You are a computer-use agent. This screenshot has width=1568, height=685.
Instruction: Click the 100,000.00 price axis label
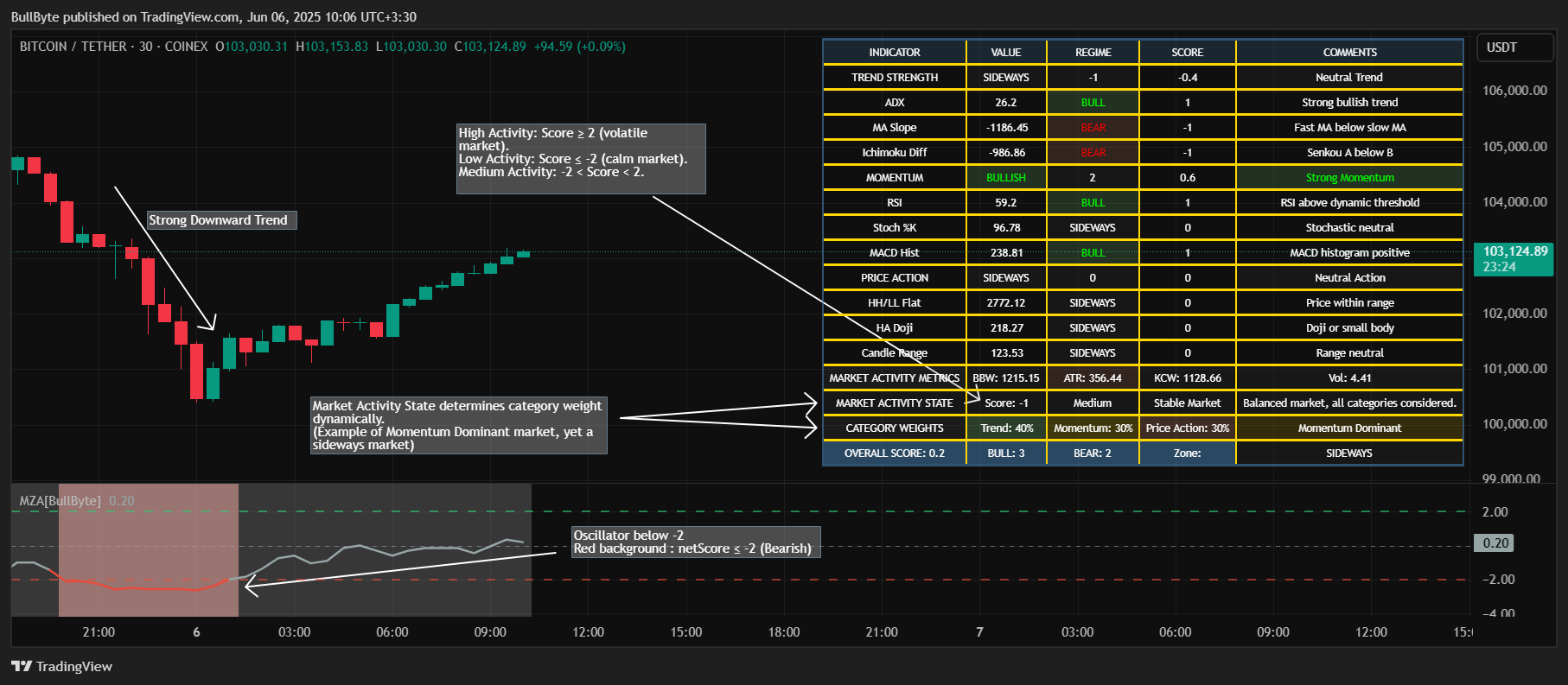coord(1514,424)
